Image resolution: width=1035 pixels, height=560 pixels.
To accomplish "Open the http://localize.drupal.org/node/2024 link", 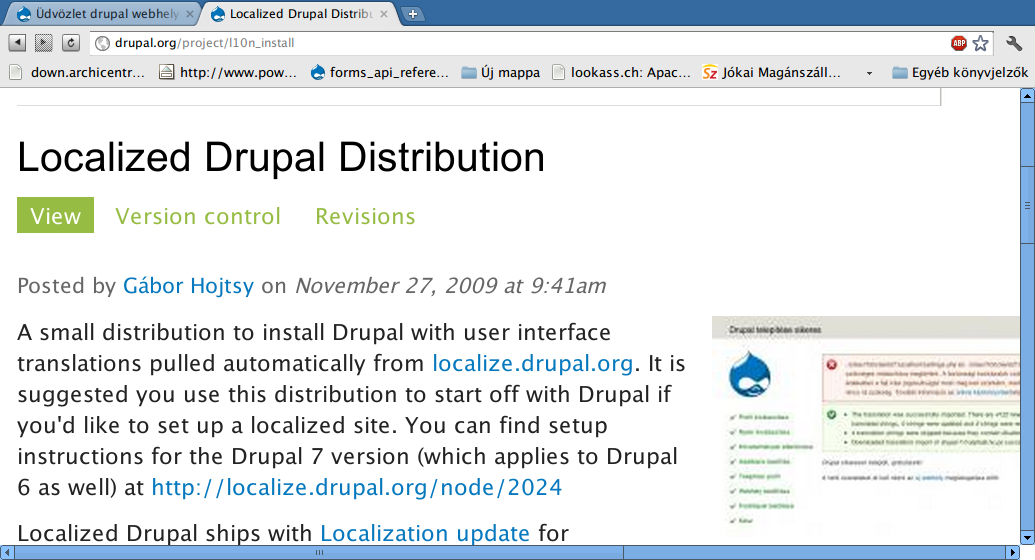I will click(356, 487).
